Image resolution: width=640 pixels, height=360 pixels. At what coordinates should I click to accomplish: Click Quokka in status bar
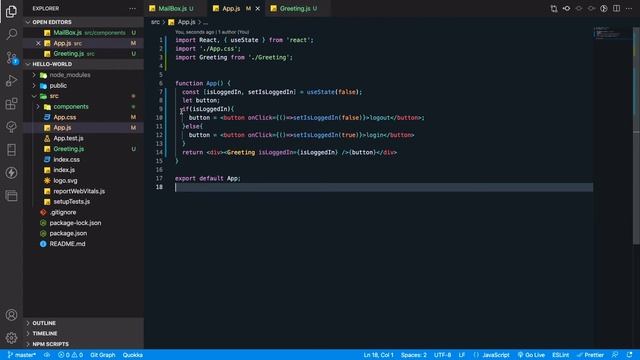pyautogui.click(x=133, y=355)
